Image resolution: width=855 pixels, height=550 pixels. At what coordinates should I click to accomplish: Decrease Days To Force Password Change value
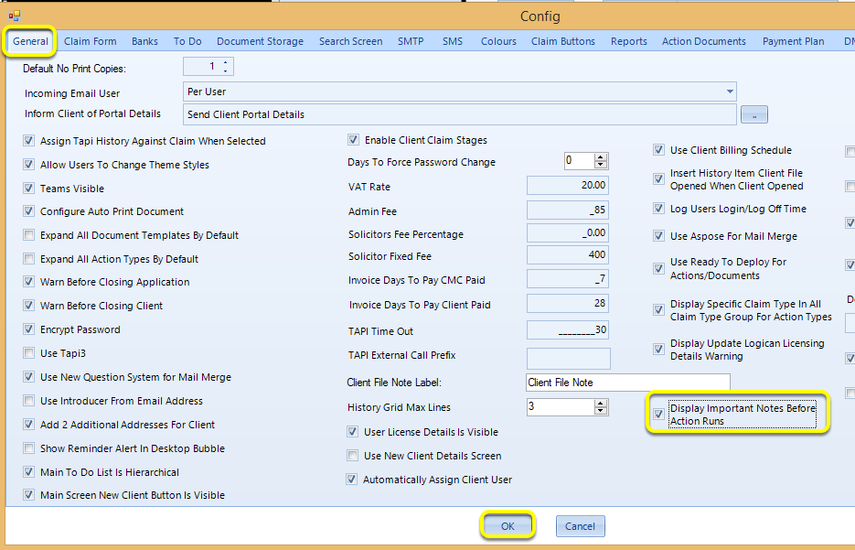(601, 164)
